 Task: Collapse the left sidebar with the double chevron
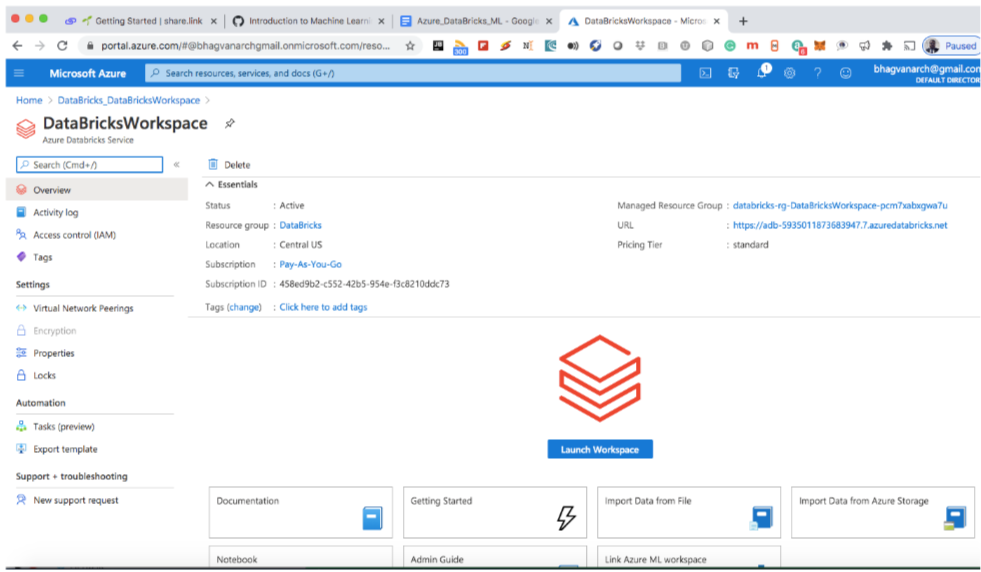176,165
